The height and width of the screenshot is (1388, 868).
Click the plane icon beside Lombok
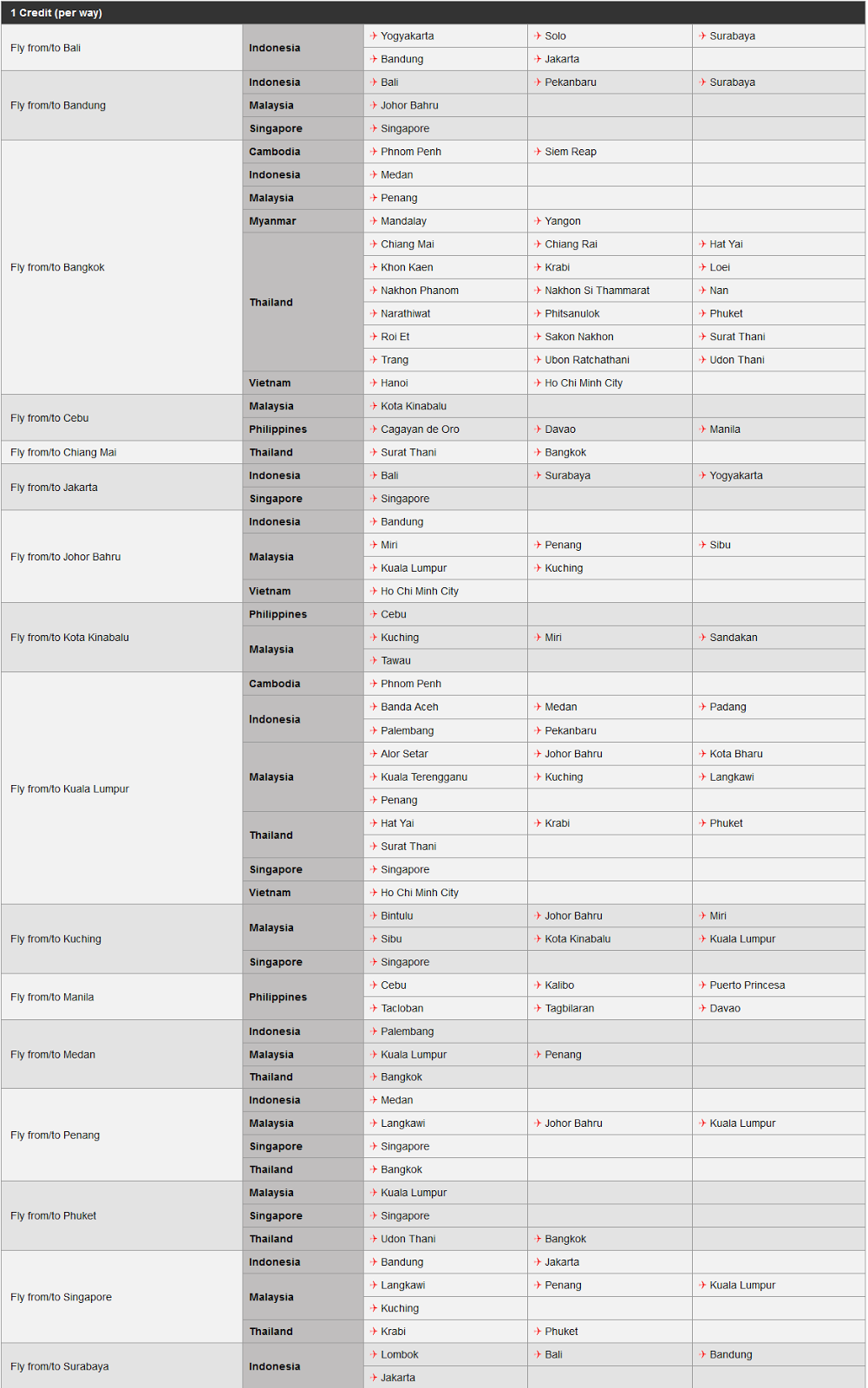click(x=374, y=1355)
